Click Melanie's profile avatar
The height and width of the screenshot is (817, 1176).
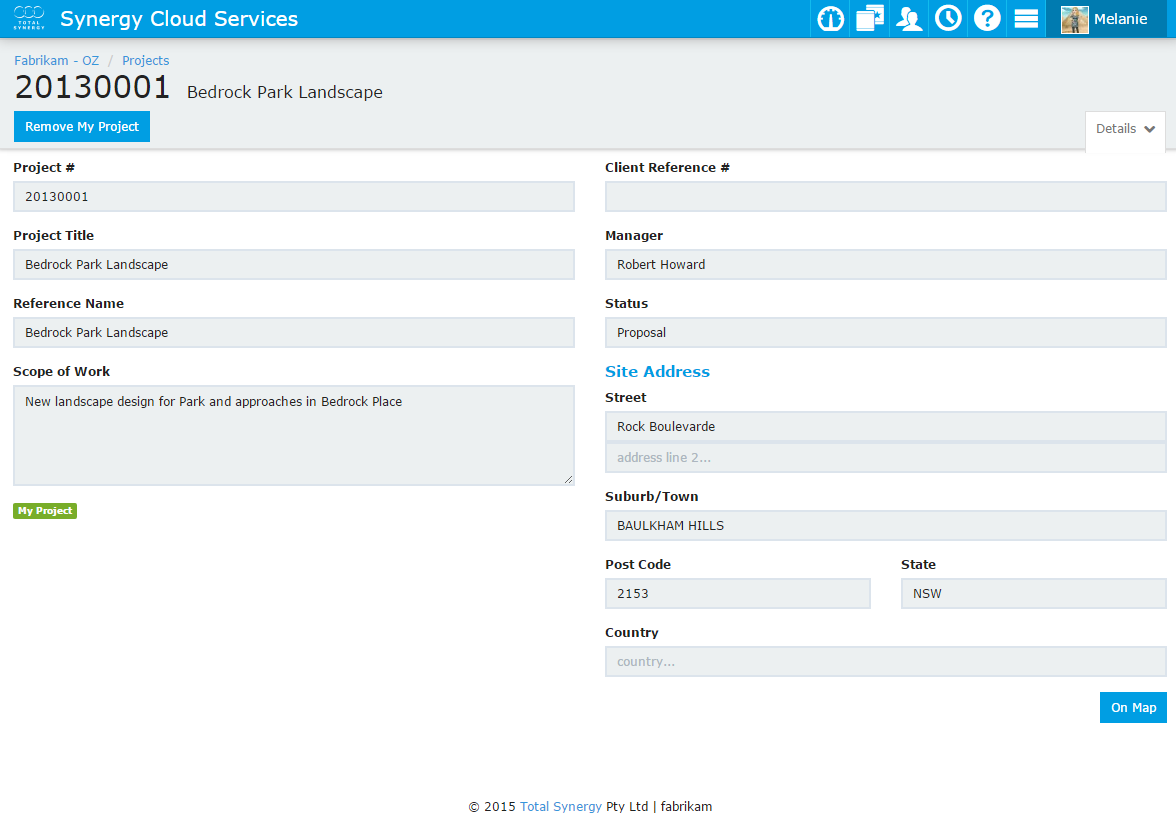pos(1074,20)
